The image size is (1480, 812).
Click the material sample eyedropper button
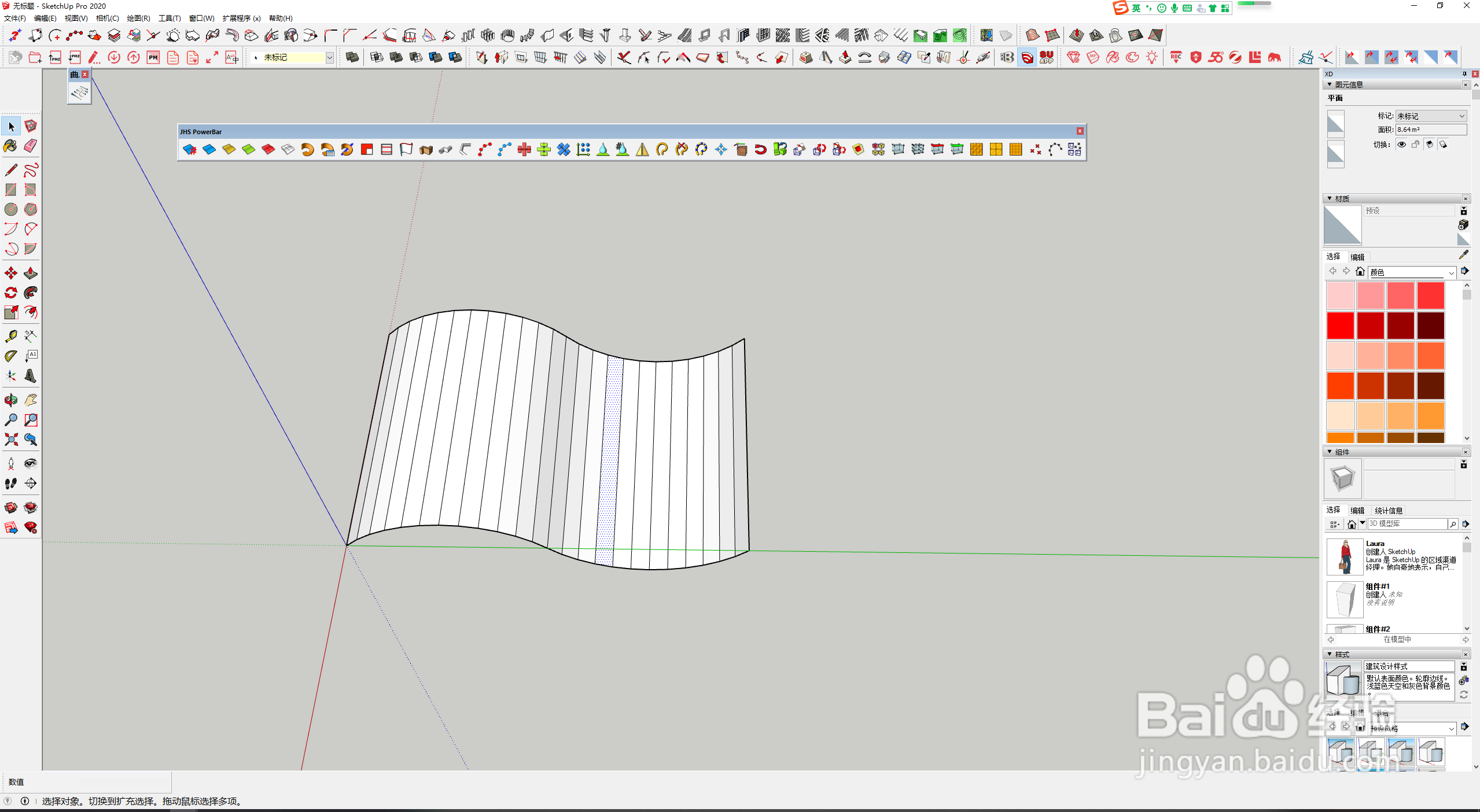(1463, 254)
